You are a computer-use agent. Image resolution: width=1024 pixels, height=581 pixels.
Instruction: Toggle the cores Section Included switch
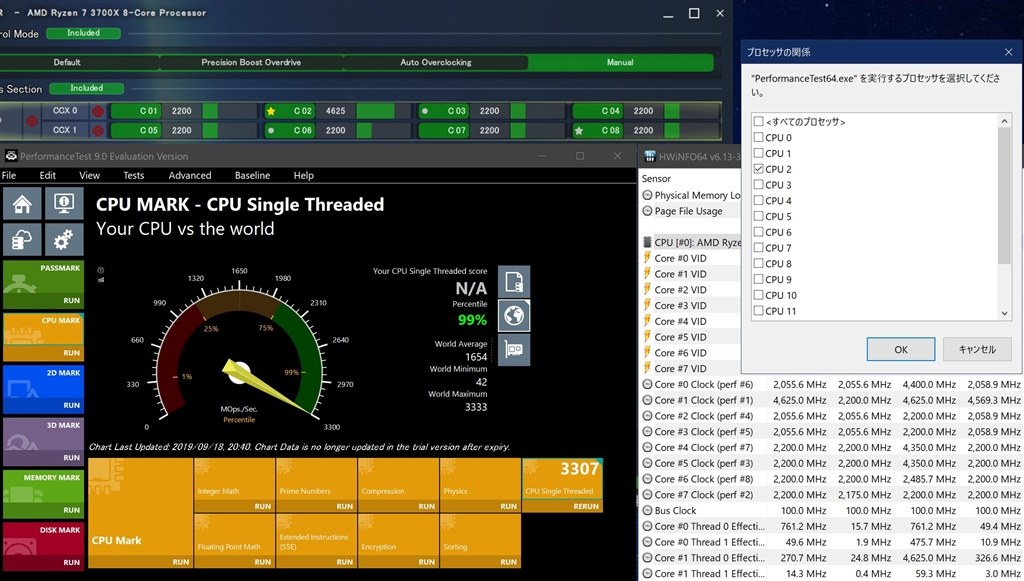pyautogui.click(x=87, y=88)
